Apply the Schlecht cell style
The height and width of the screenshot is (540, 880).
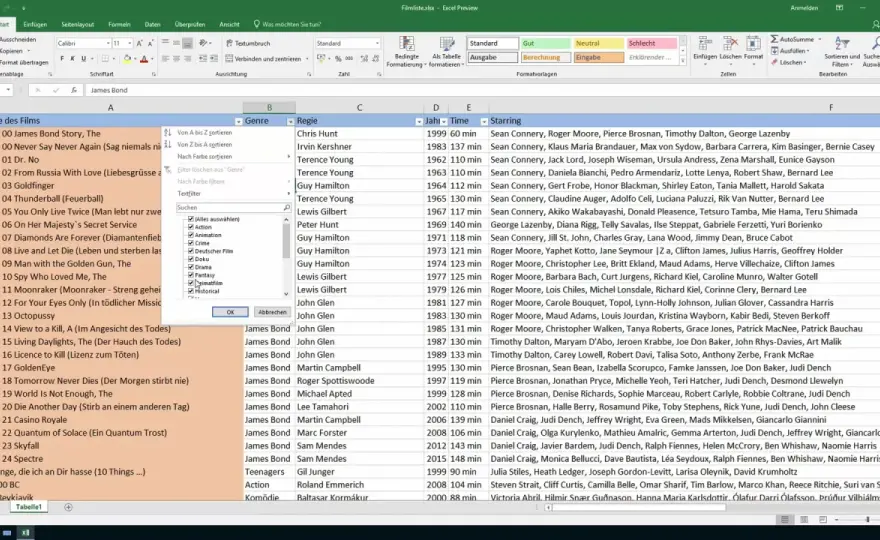click(652, 43)
